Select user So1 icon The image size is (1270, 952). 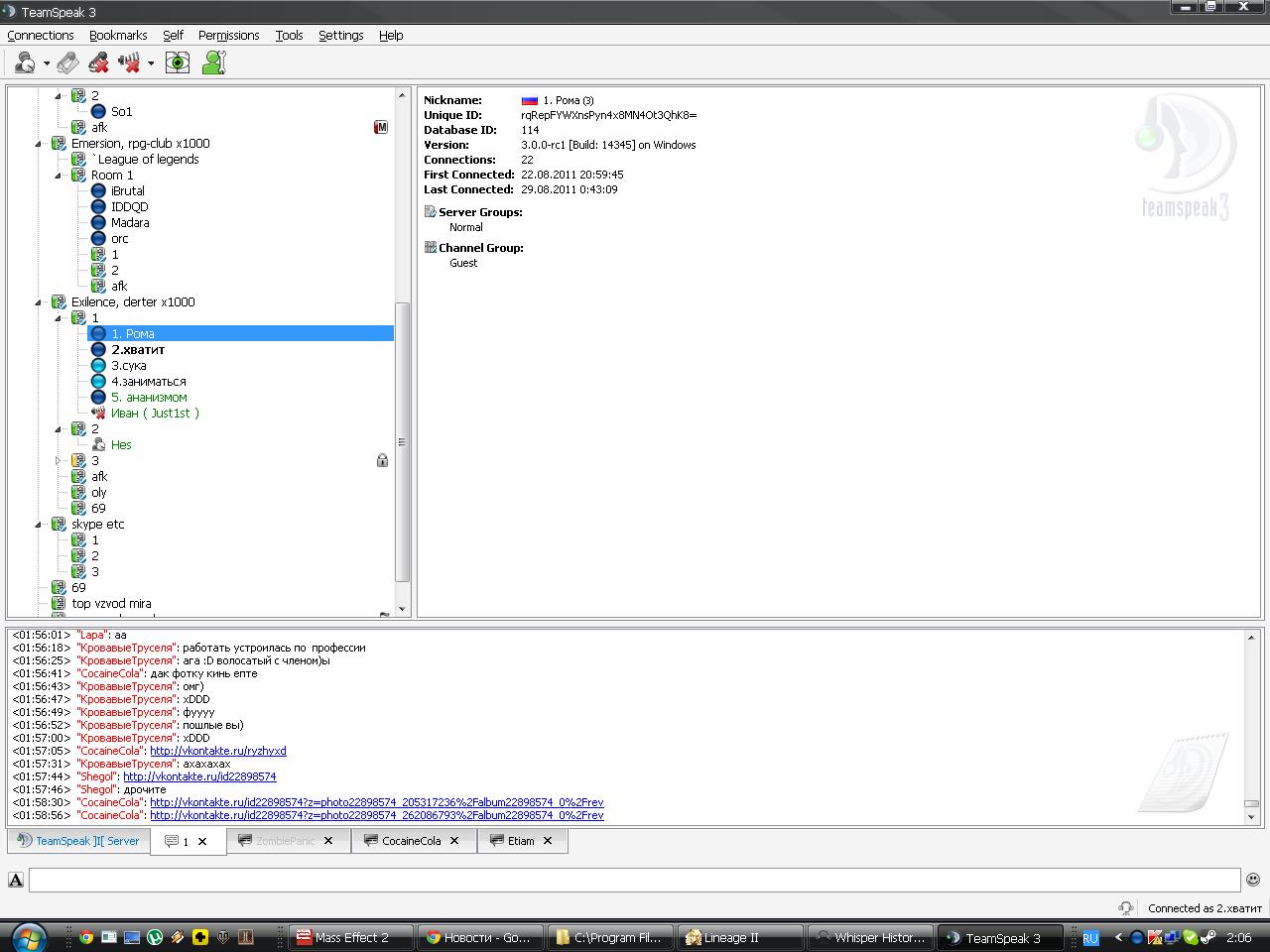(98, 112)
